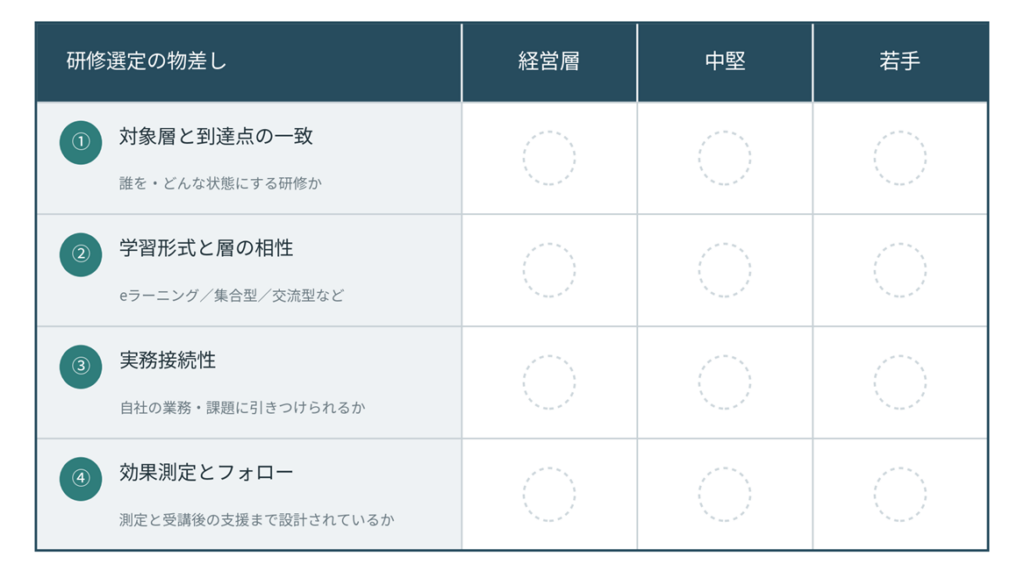Click the numbered circle icon ①

point(80,142)
